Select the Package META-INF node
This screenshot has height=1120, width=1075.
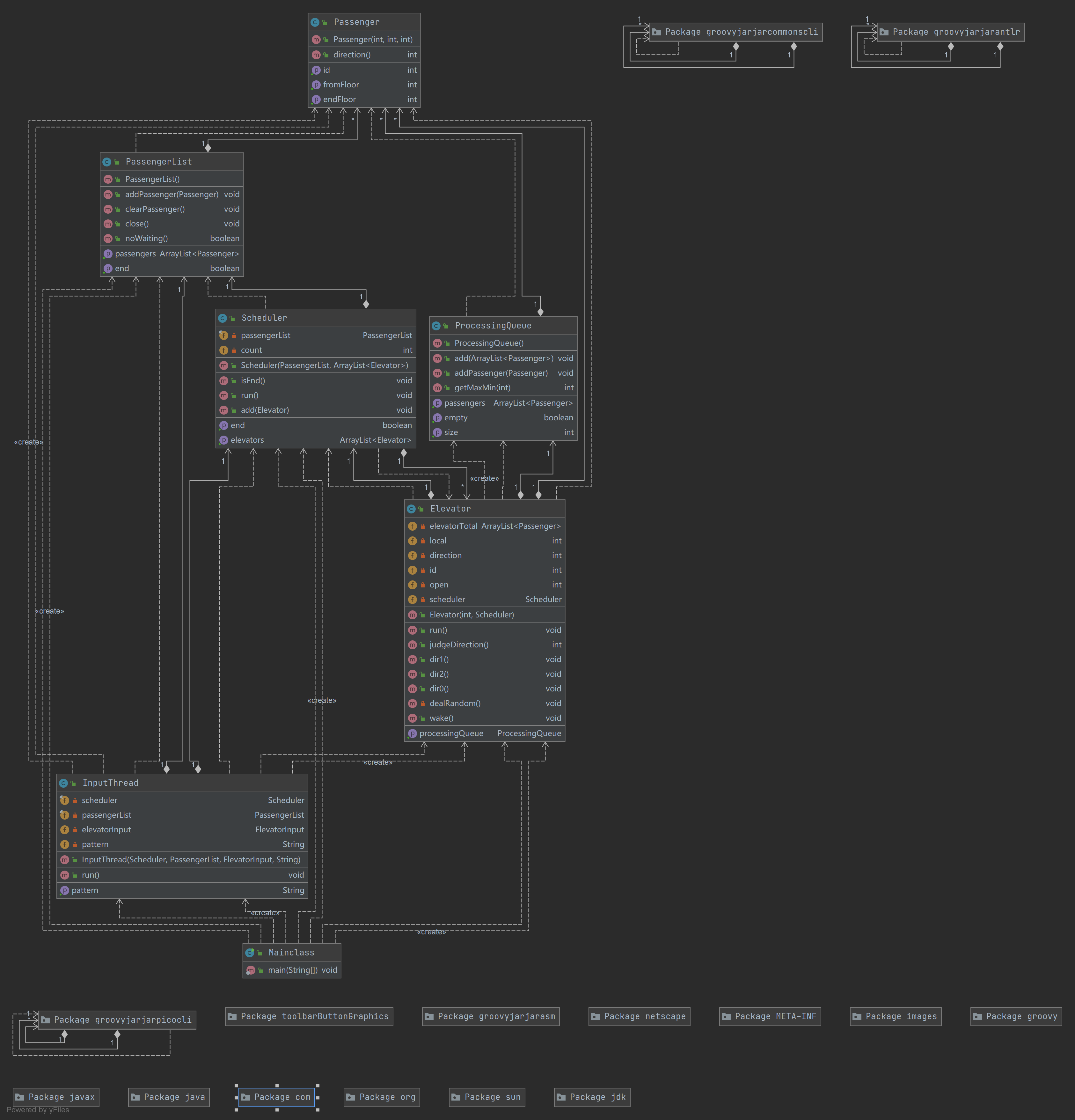(x=769, y=1017)
